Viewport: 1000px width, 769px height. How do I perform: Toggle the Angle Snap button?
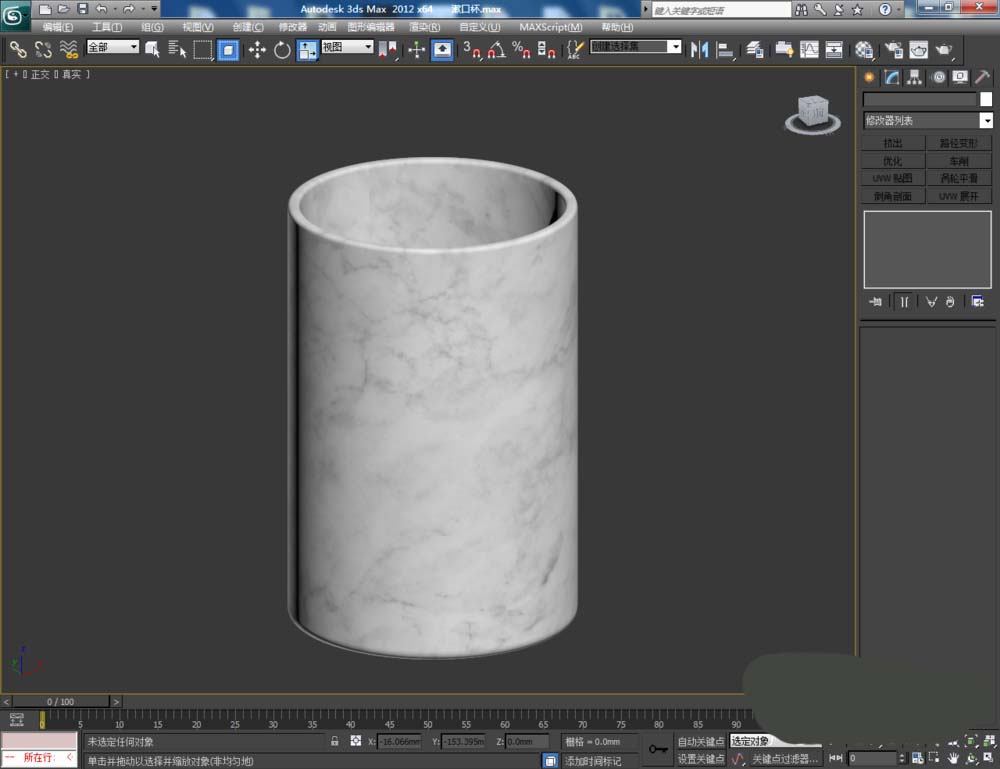(x=497, y=49)
